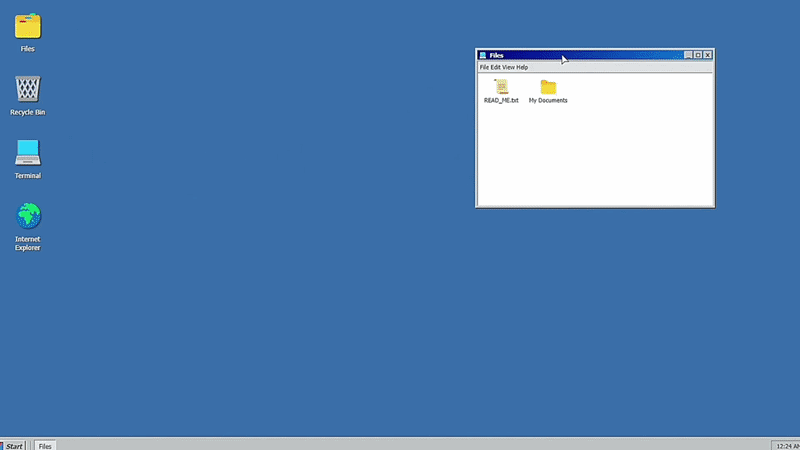This screenshot has height=450, width=800.
Task: Click the taskbar clock
Action: pyautogui.click(x=786, y=446)
